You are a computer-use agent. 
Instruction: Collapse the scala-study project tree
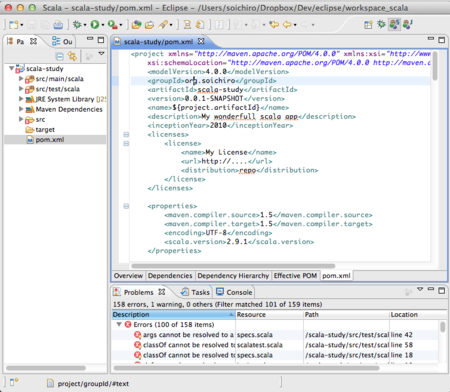(11, 68)
